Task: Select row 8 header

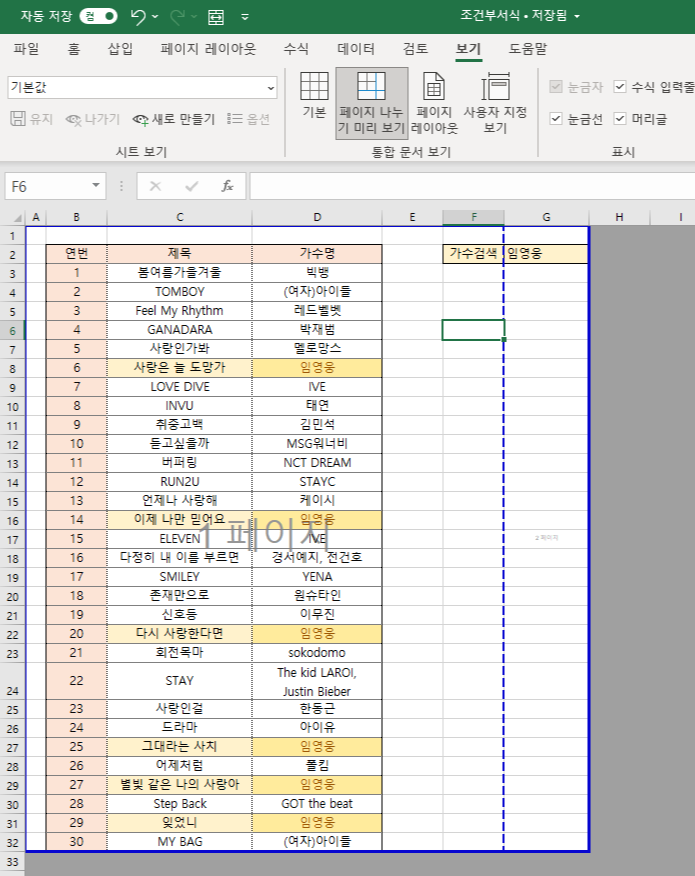Action: pos(12,369)
